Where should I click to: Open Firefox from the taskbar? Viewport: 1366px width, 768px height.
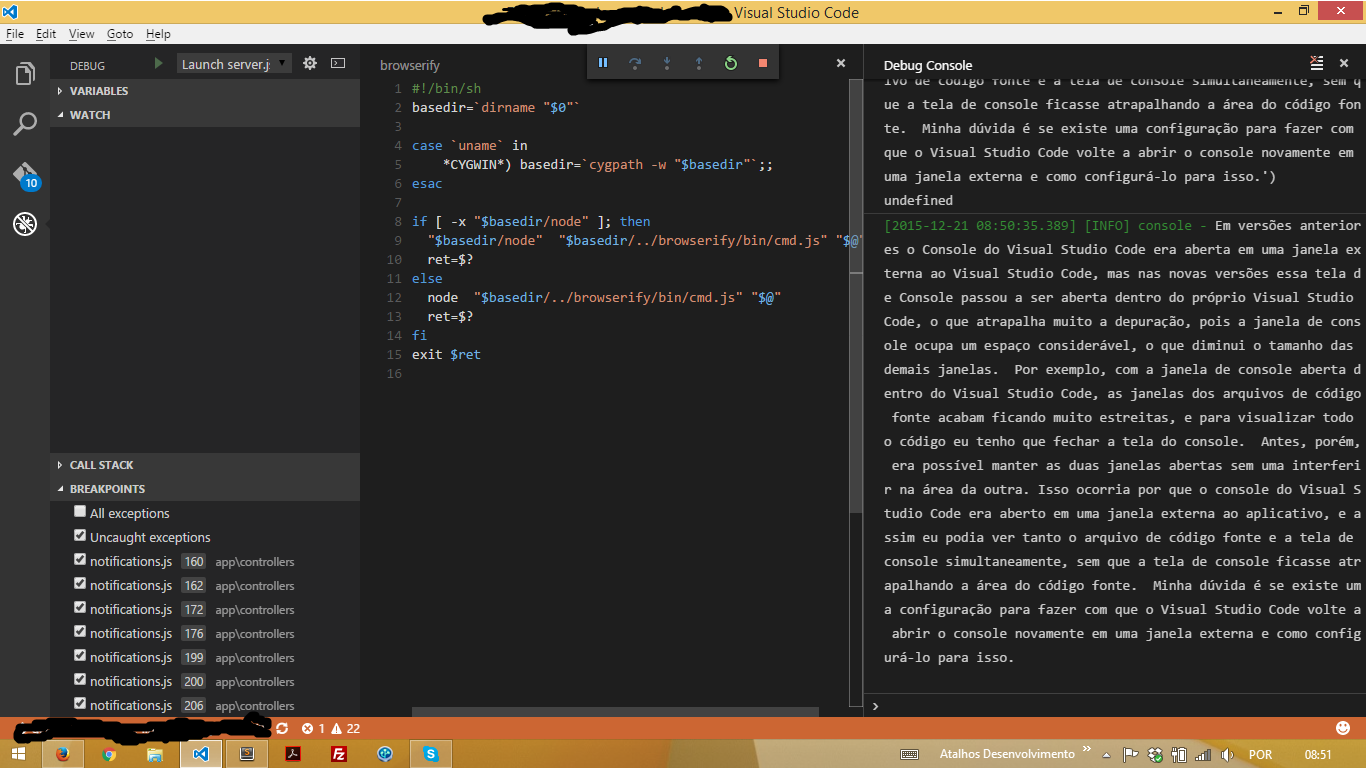click(x=63, y=754)
